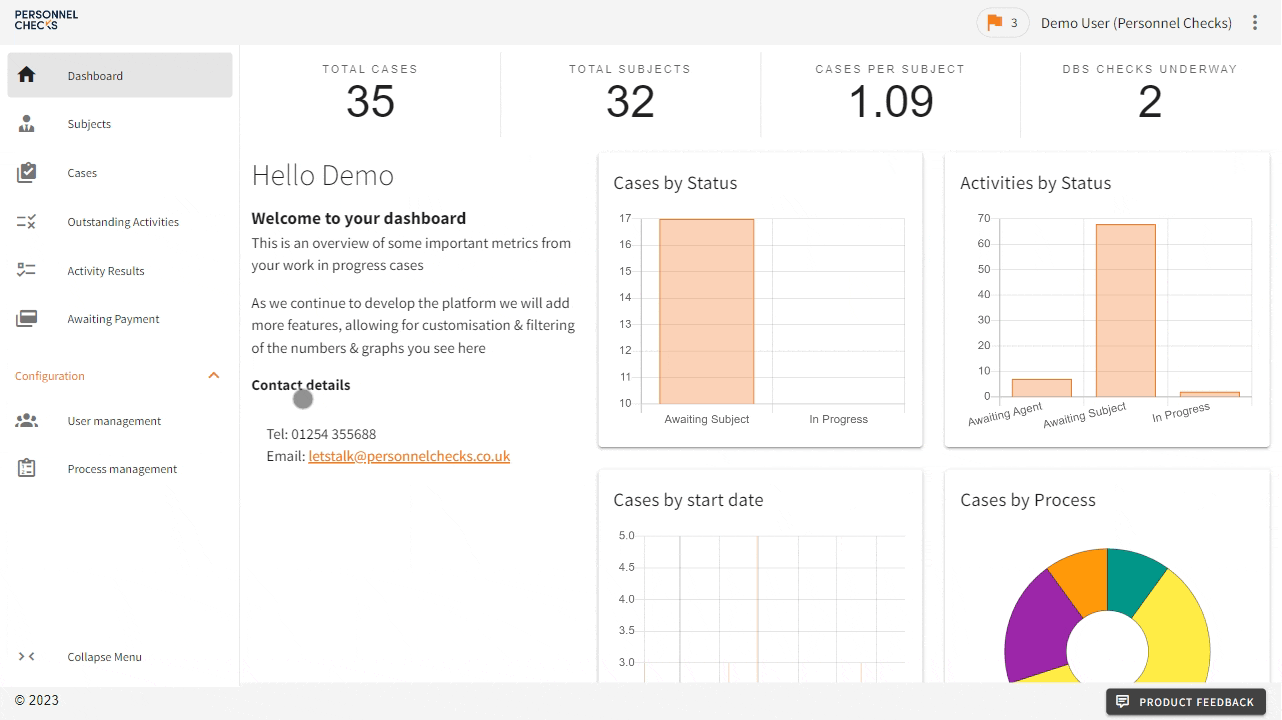Image resolution: width=1282 pixels, height=720 pixels.
Task: Collapse the Configuration section chevron
Action: [x=213, y=376]
